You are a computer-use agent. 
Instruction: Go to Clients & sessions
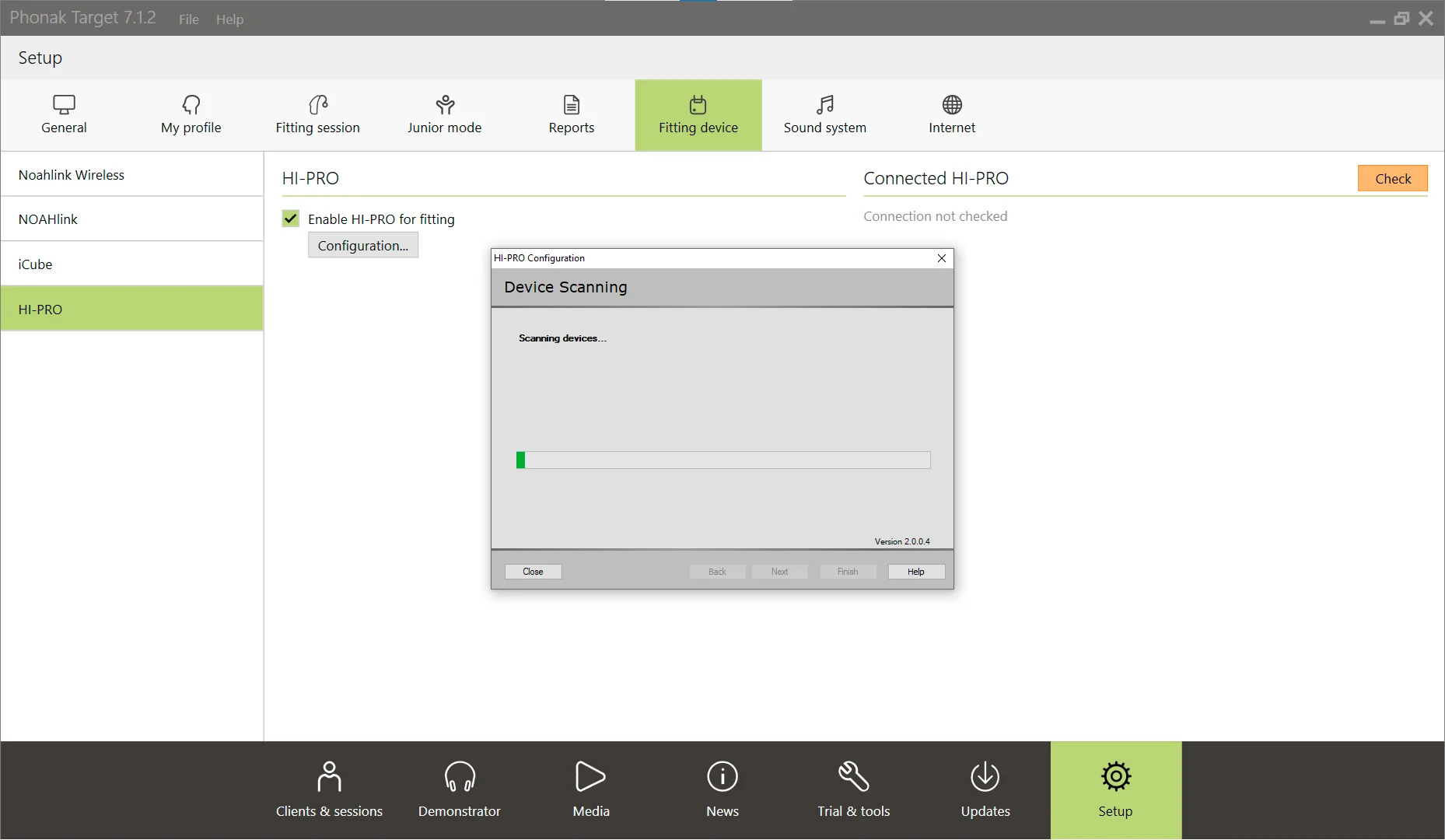[329, 790]
